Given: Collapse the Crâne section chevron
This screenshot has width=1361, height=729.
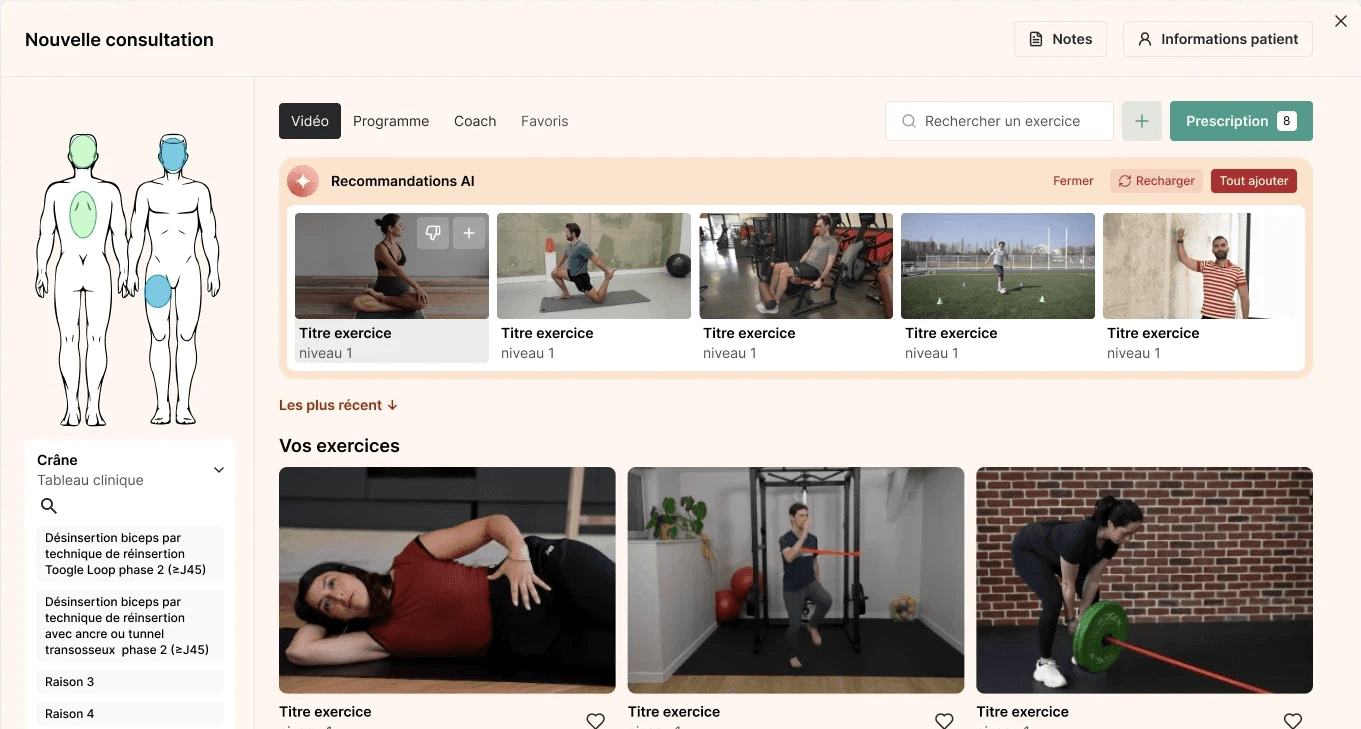Looking at the screenshot, I should (219, 470).
